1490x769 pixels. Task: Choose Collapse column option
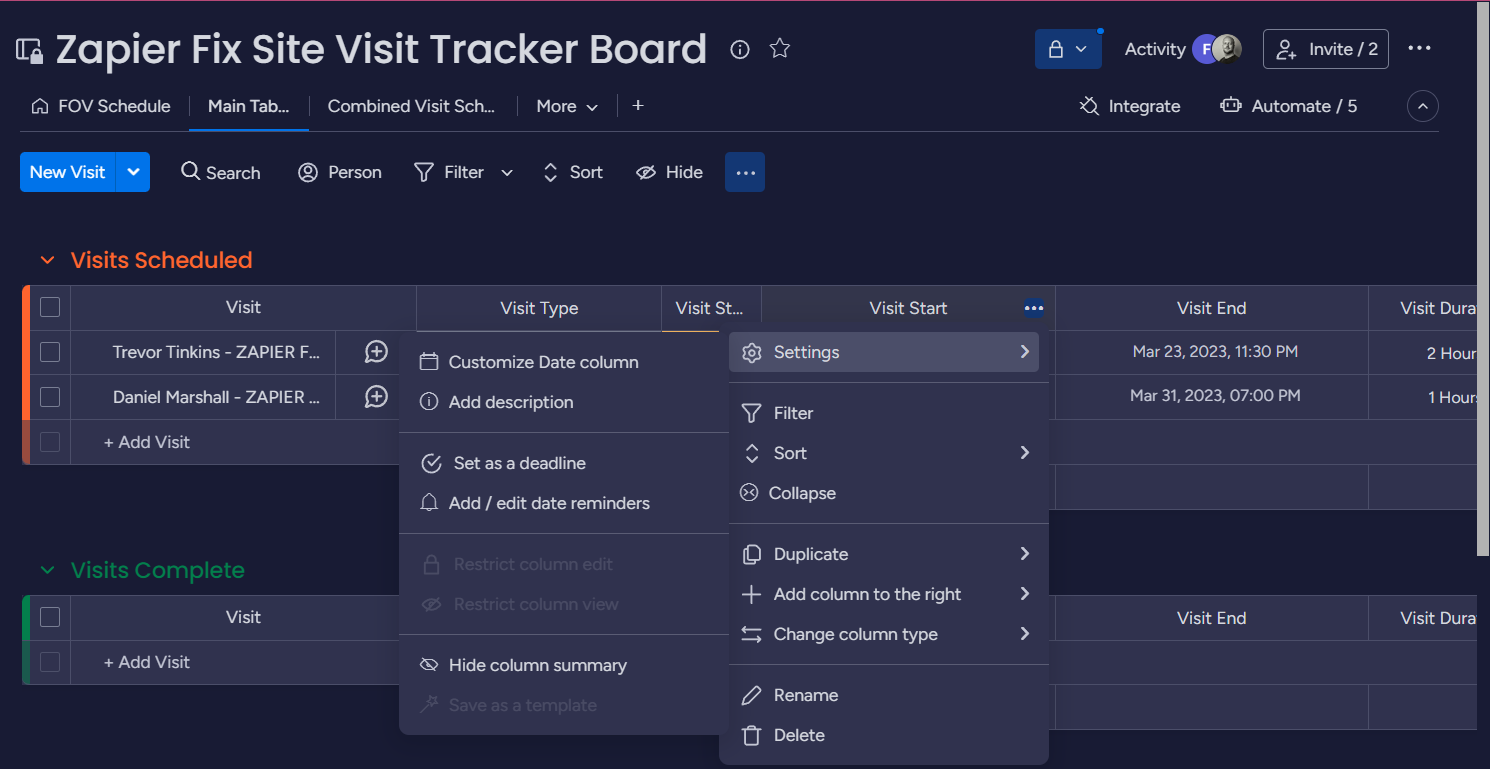[884, 493]
